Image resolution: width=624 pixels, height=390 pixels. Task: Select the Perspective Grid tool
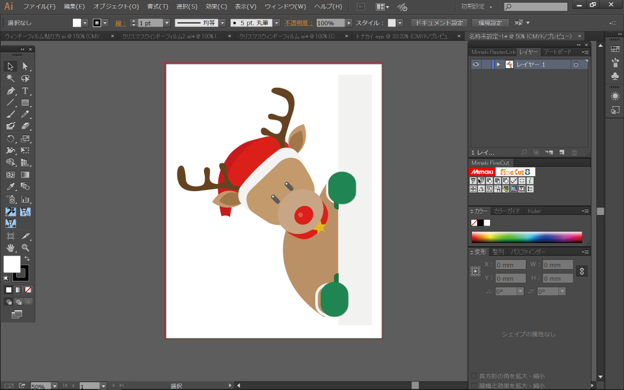click(x=25, y=162)
